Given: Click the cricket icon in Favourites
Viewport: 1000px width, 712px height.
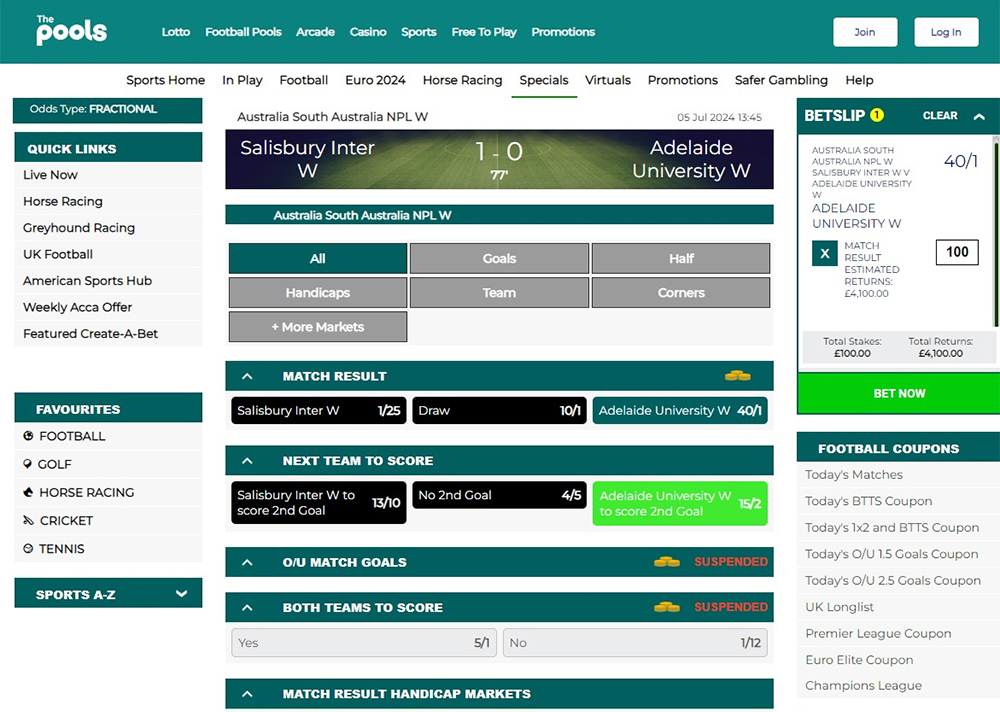Looking at the screenshot, I should pos(28,520).
